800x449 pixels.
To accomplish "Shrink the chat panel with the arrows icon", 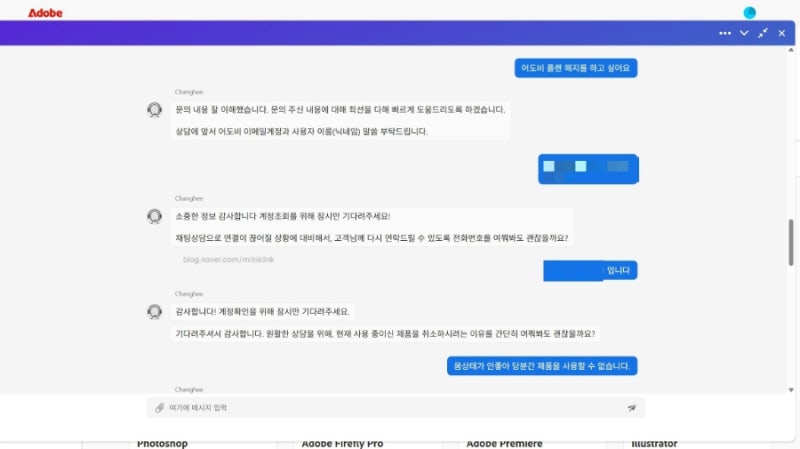I will click(x=763, y=33).
